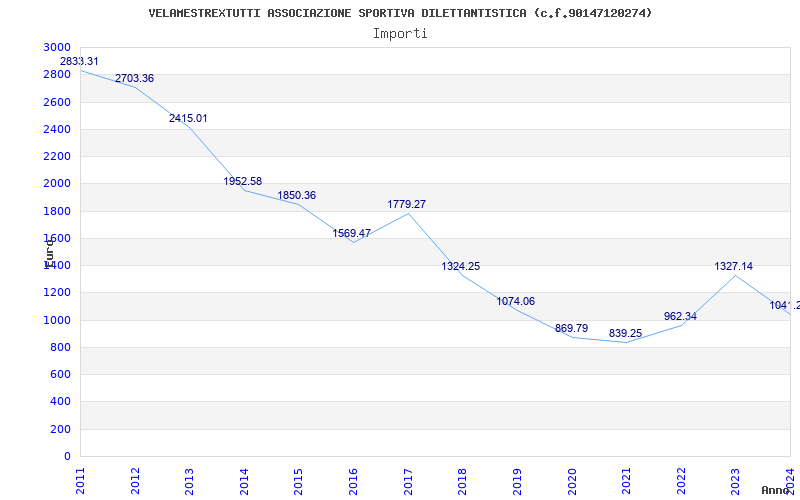Click the 2800 y-axis tick label
This screenshot has height=500, width=800.
coord(57,74)
